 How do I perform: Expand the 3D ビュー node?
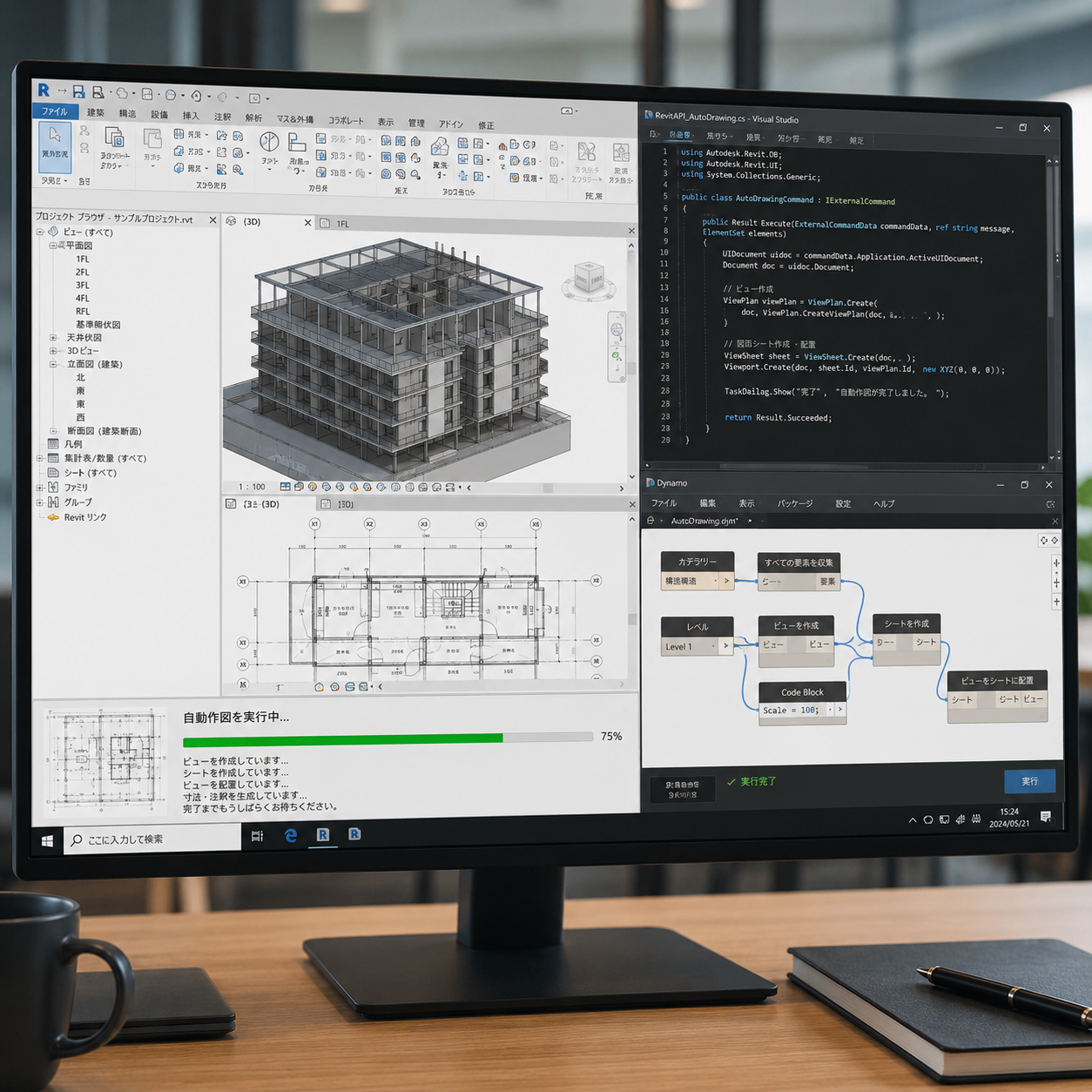53,351
